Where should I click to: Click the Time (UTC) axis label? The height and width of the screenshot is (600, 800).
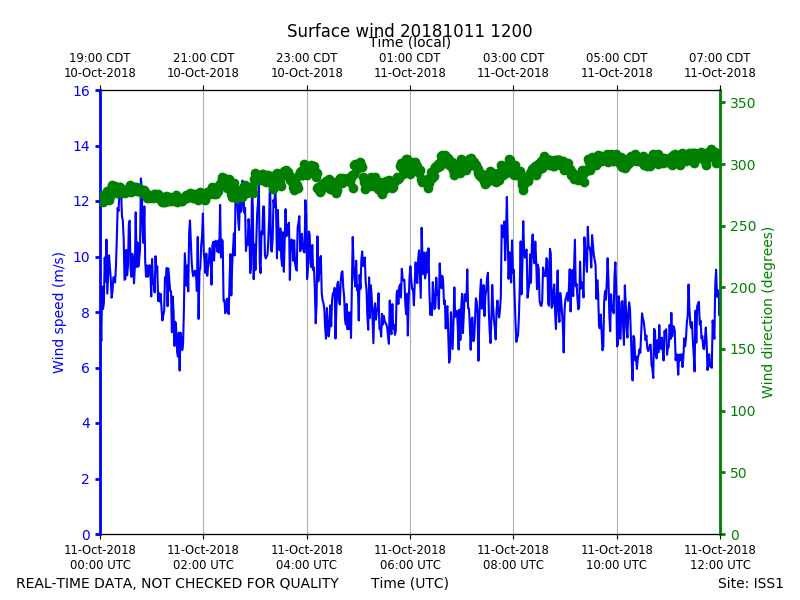pyautogui.click(x=410, y=583)
